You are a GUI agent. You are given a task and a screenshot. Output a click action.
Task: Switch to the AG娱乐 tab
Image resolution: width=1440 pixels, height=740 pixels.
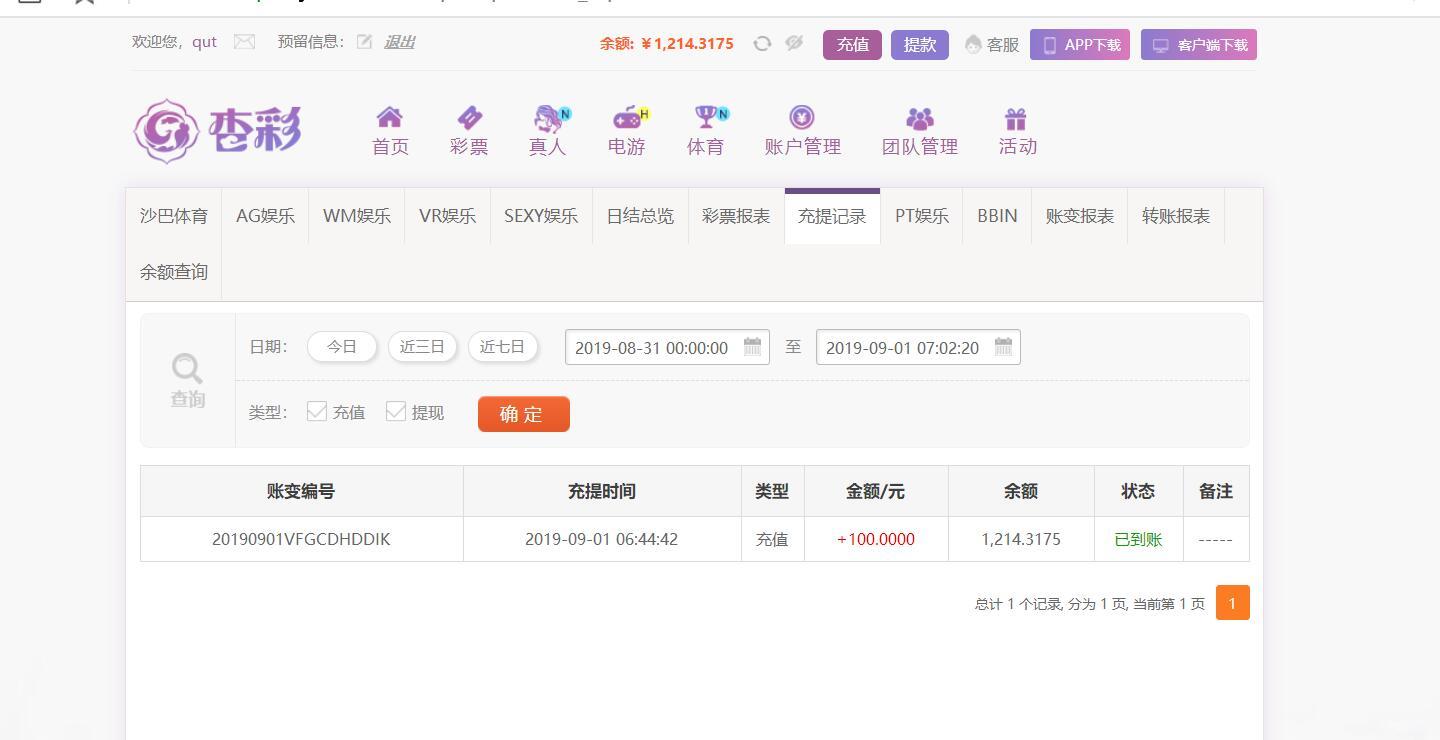(265, 216)
